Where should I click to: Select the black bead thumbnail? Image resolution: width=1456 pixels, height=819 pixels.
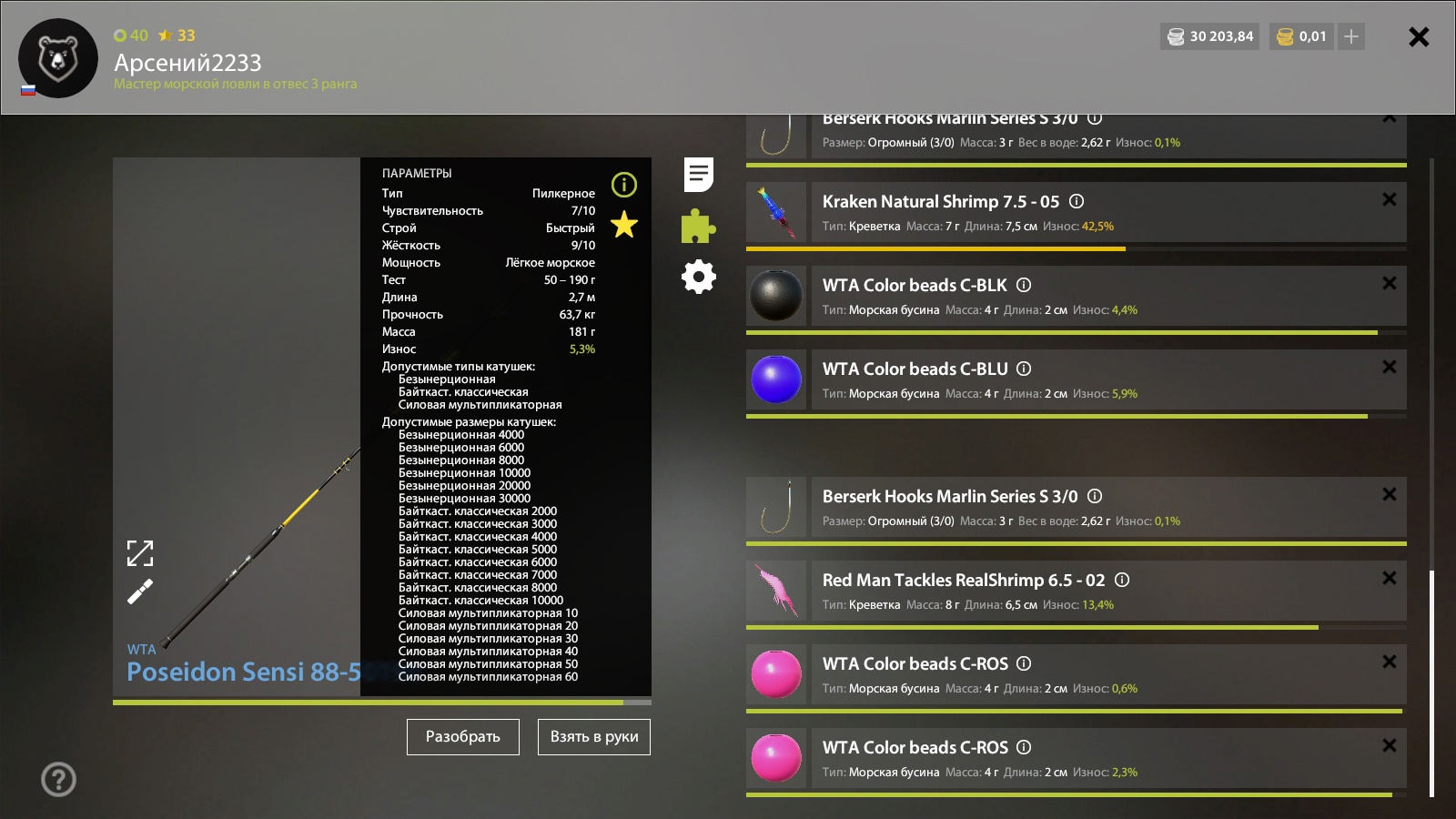[776, 296]
